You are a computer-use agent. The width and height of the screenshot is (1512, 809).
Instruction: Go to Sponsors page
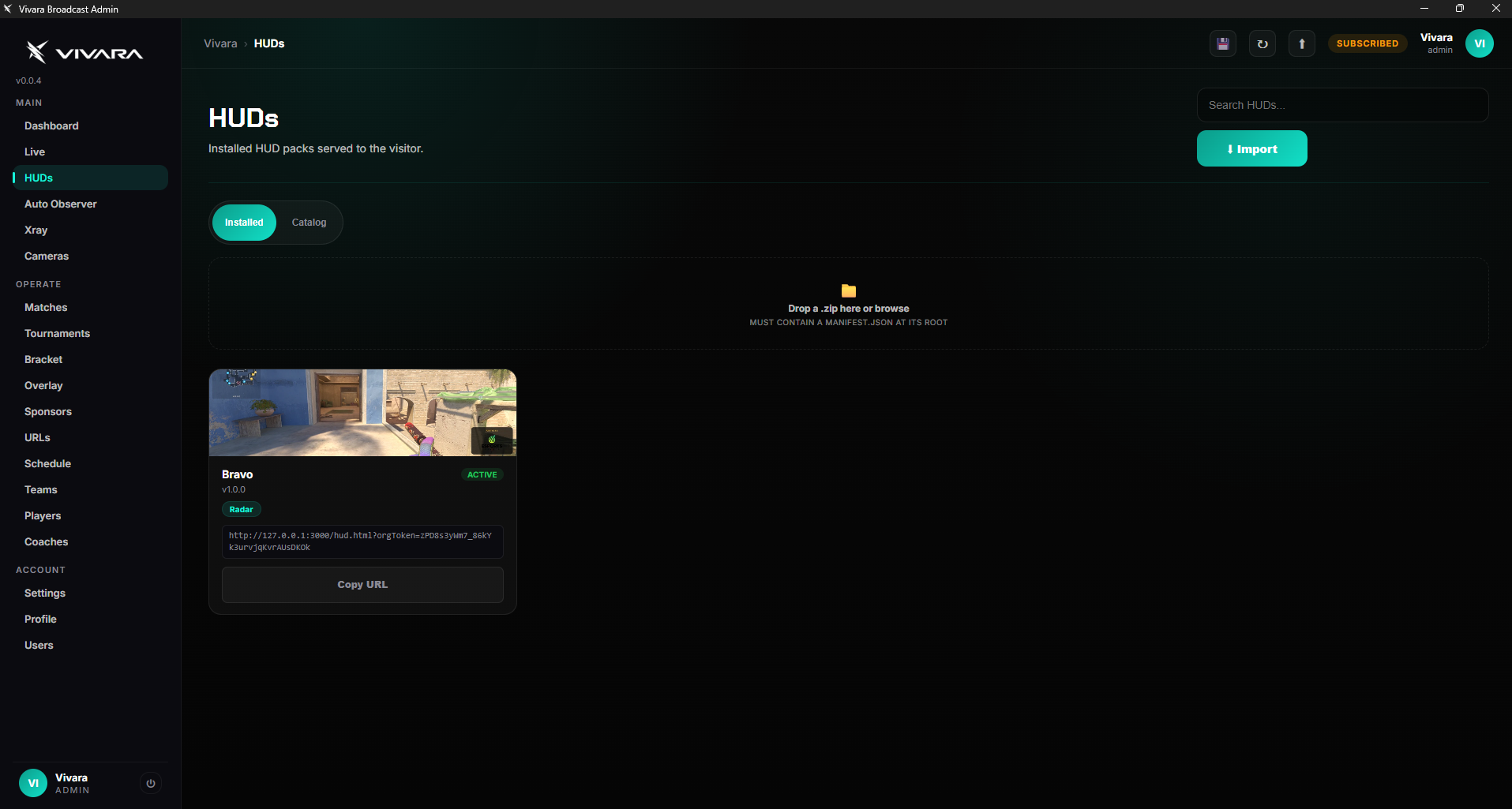click(x=90, y=411)
